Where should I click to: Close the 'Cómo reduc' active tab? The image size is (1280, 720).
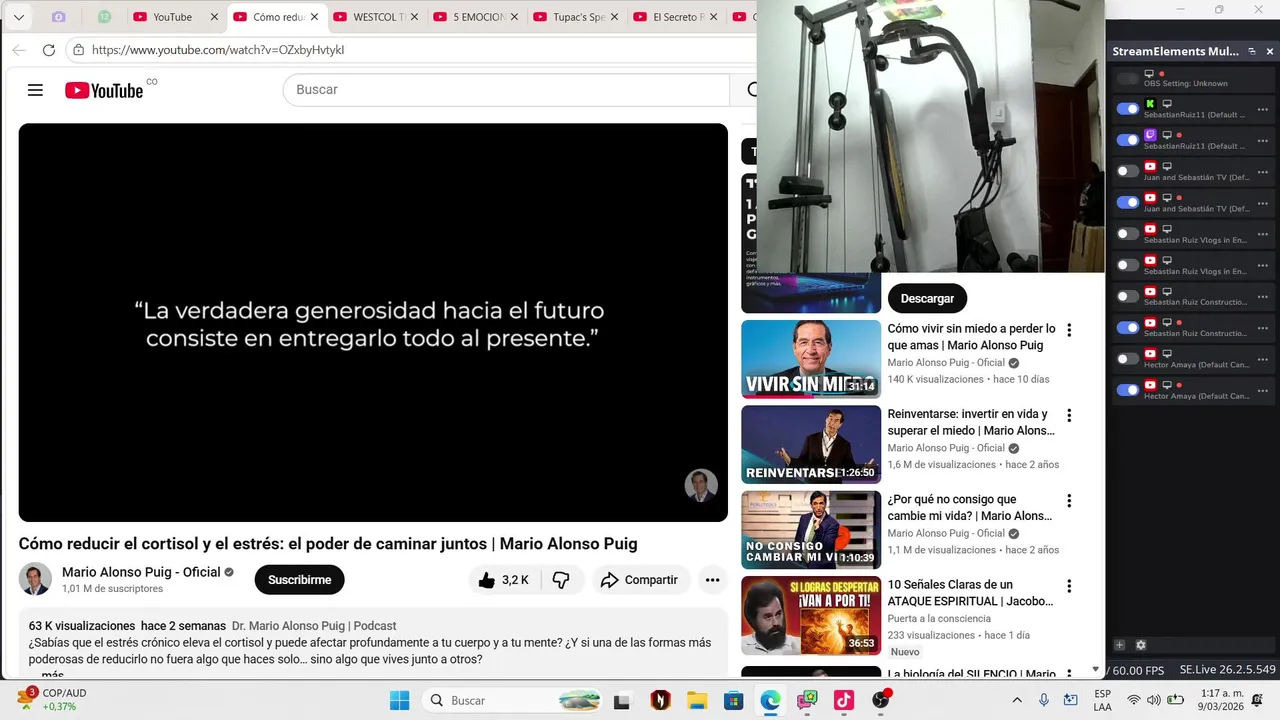(x=314, y=17)
